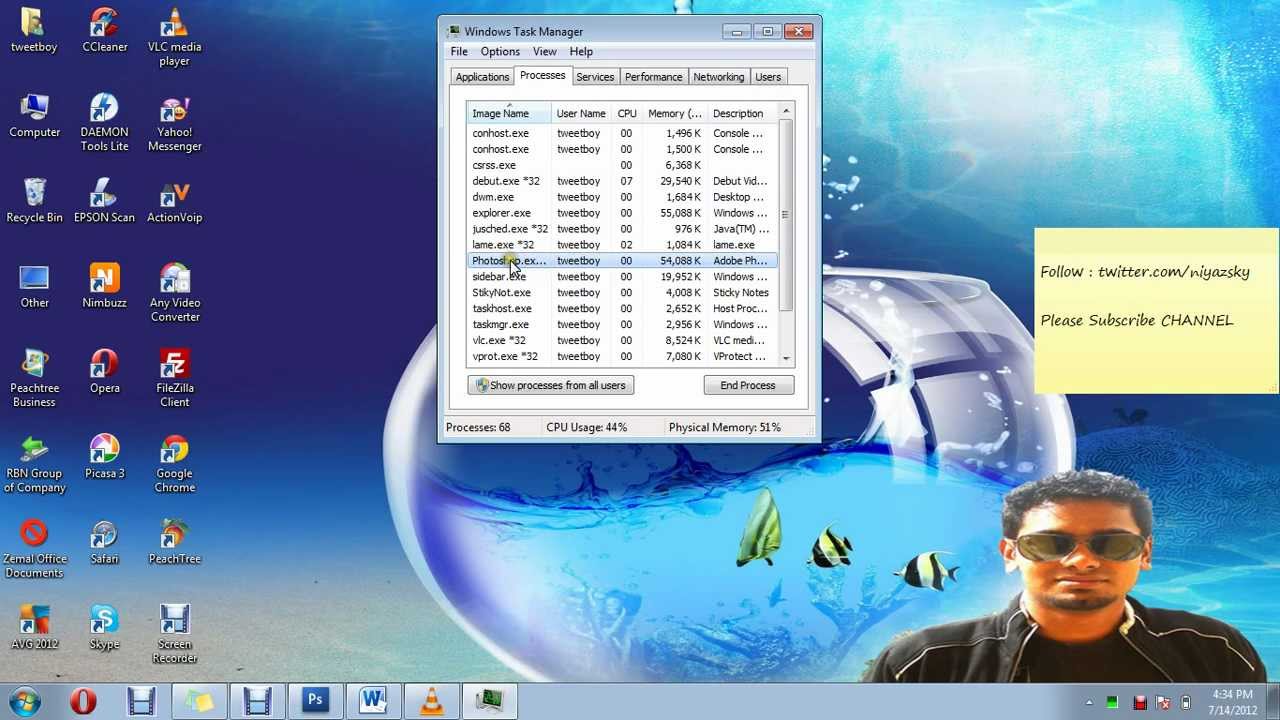Select the debut.exe *32 process row
1280x720 pixels.
pos(622,181)
